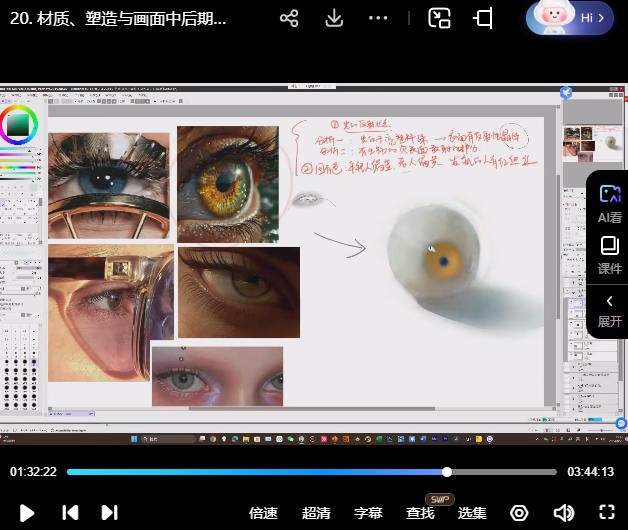628x530 pixels.
Task: Skip to the next video
Action: point(109,513)
